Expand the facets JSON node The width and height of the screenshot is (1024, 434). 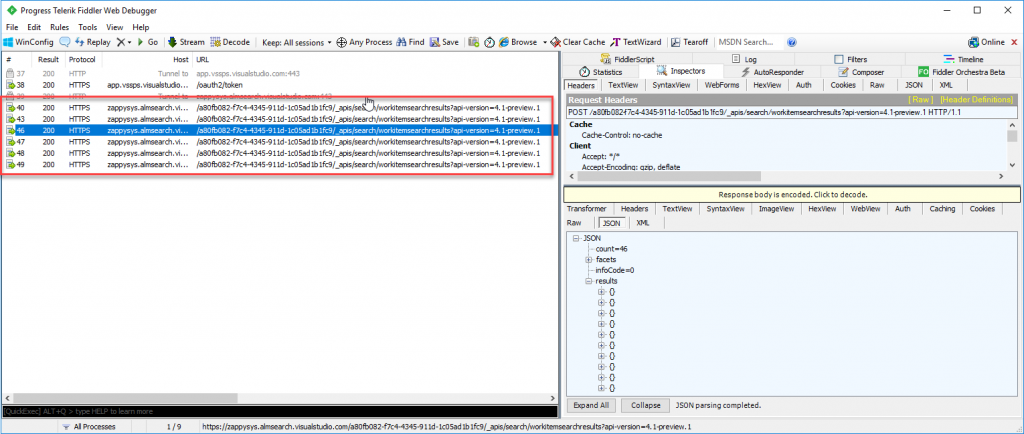(x=589, y=260)
